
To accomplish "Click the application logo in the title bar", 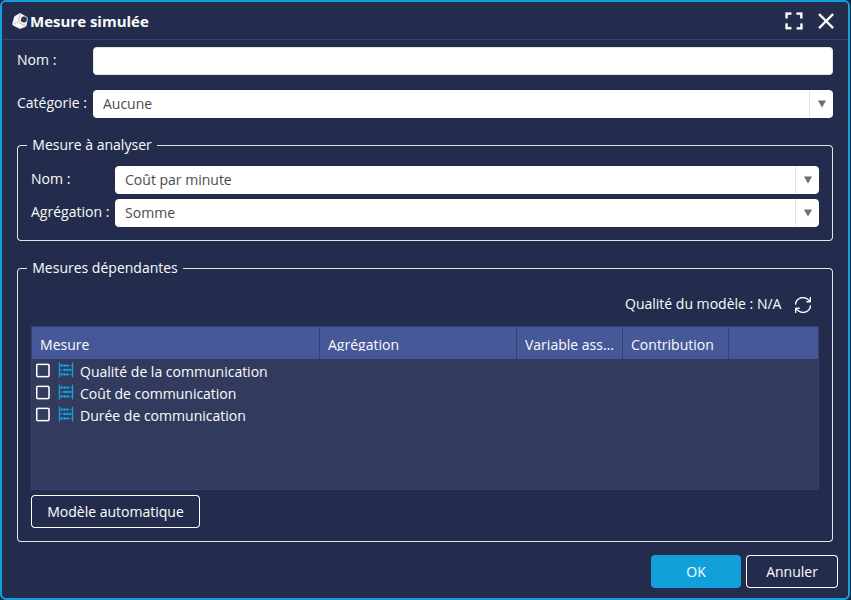I will [22, 20].
